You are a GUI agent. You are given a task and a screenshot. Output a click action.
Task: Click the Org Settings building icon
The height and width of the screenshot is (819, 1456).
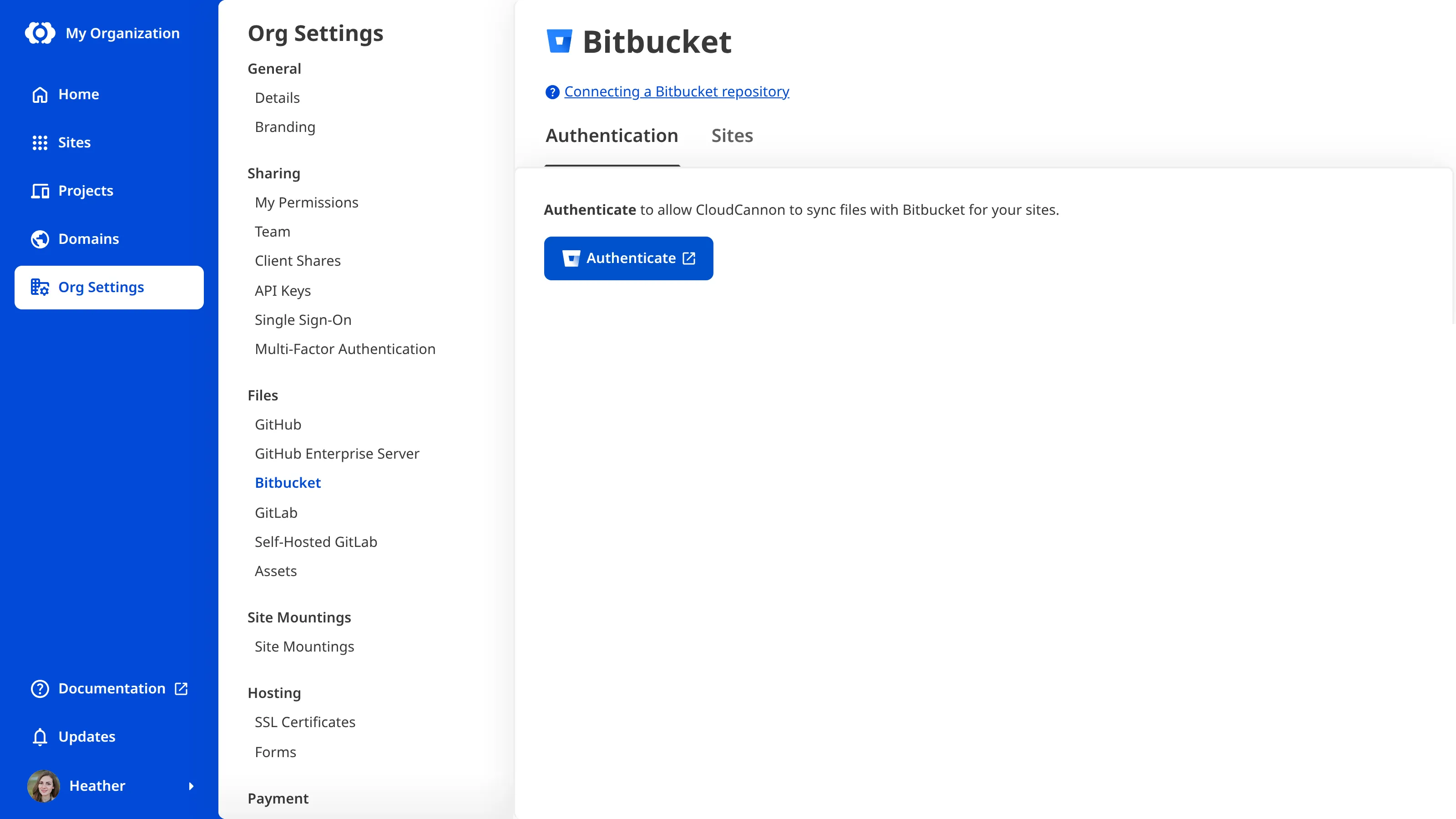point(40,287)
